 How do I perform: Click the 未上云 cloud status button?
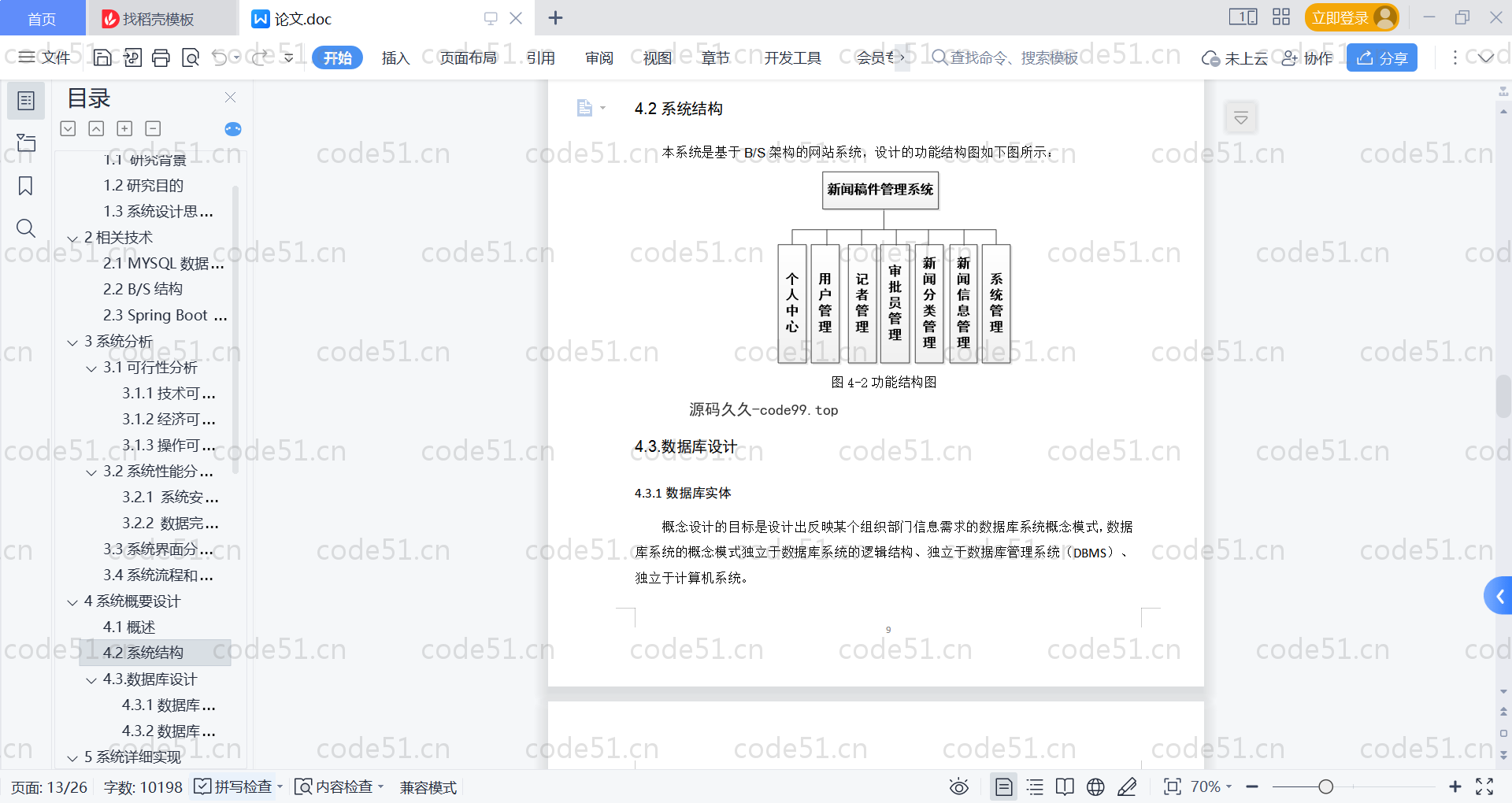click(1235, 57)
